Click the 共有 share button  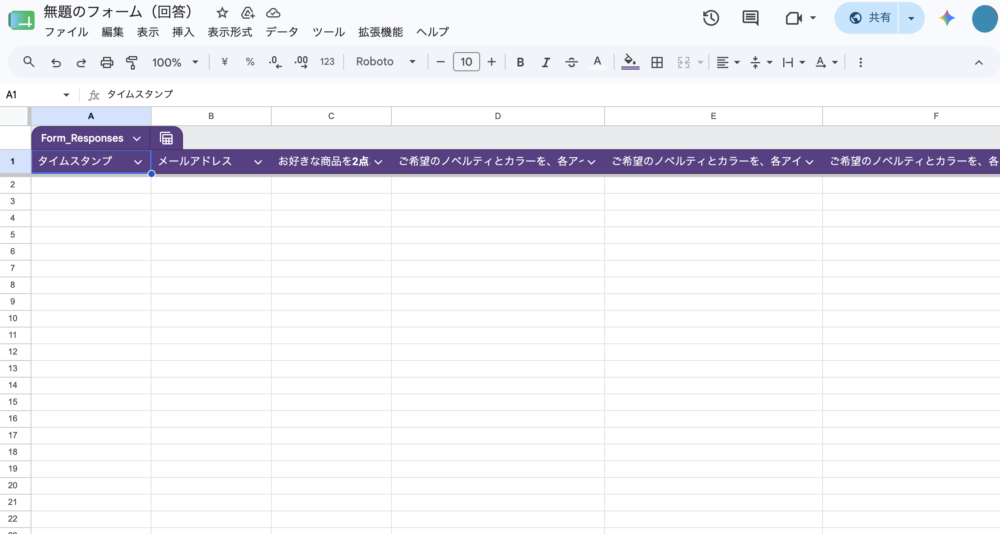click(867, 18)
